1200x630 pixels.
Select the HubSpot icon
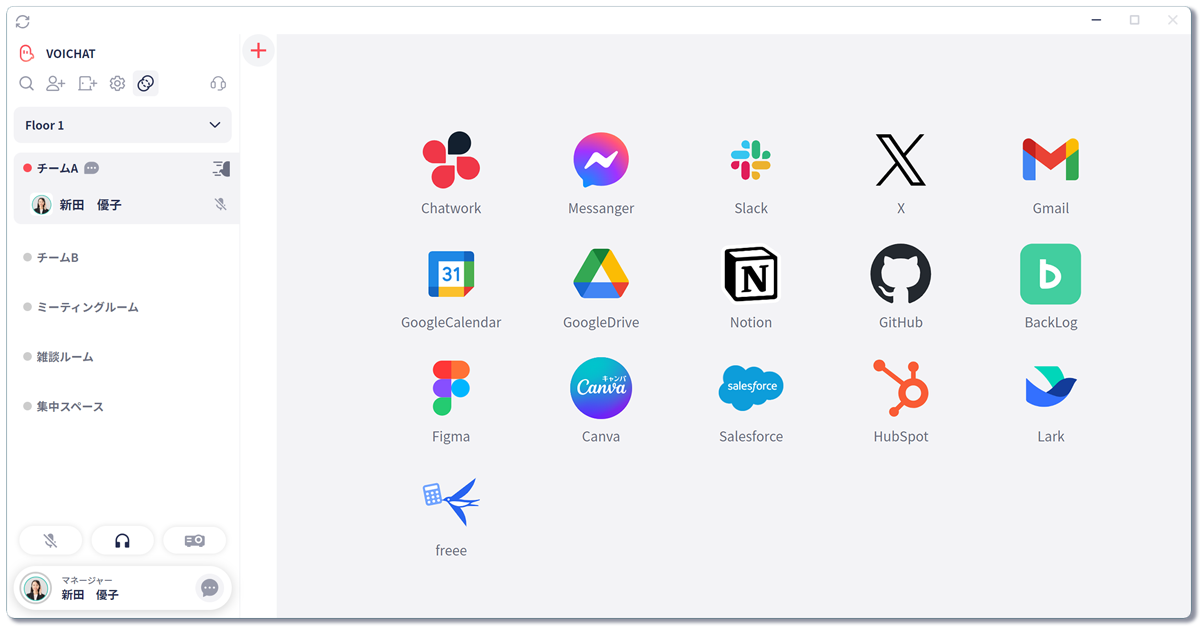[x=900, y=388]
